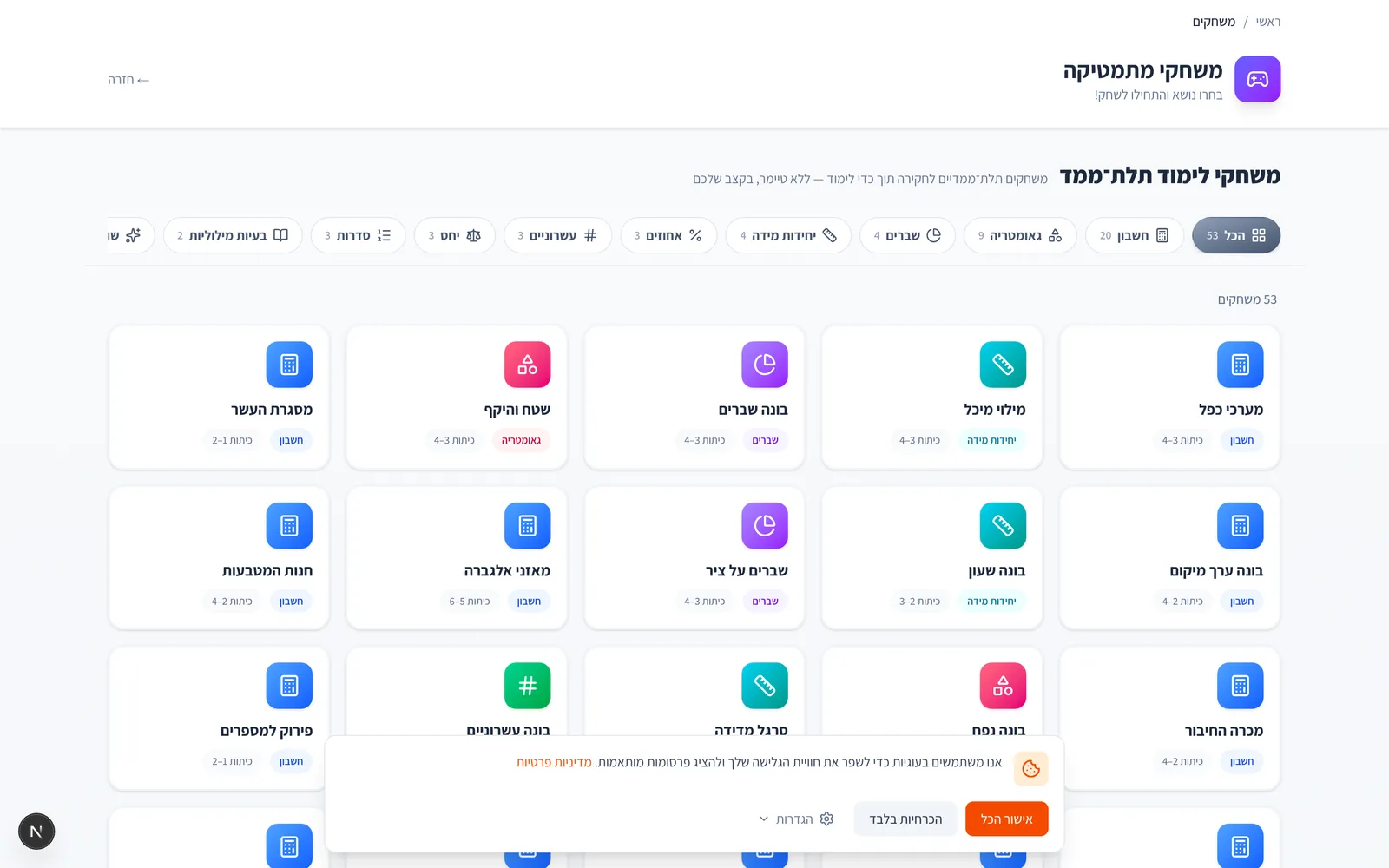Click the גאומטריה tag on שטח והיקף card
The width and height of the screenshot is (1389, 868).
[x=521, y=440]
